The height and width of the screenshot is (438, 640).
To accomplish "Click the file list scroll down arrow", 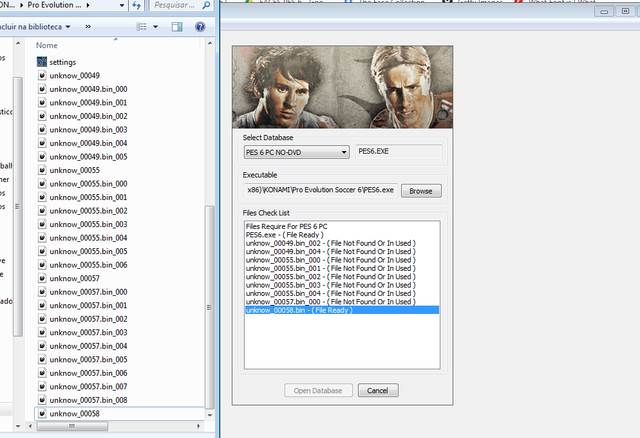I will click(x=210, y=415).
